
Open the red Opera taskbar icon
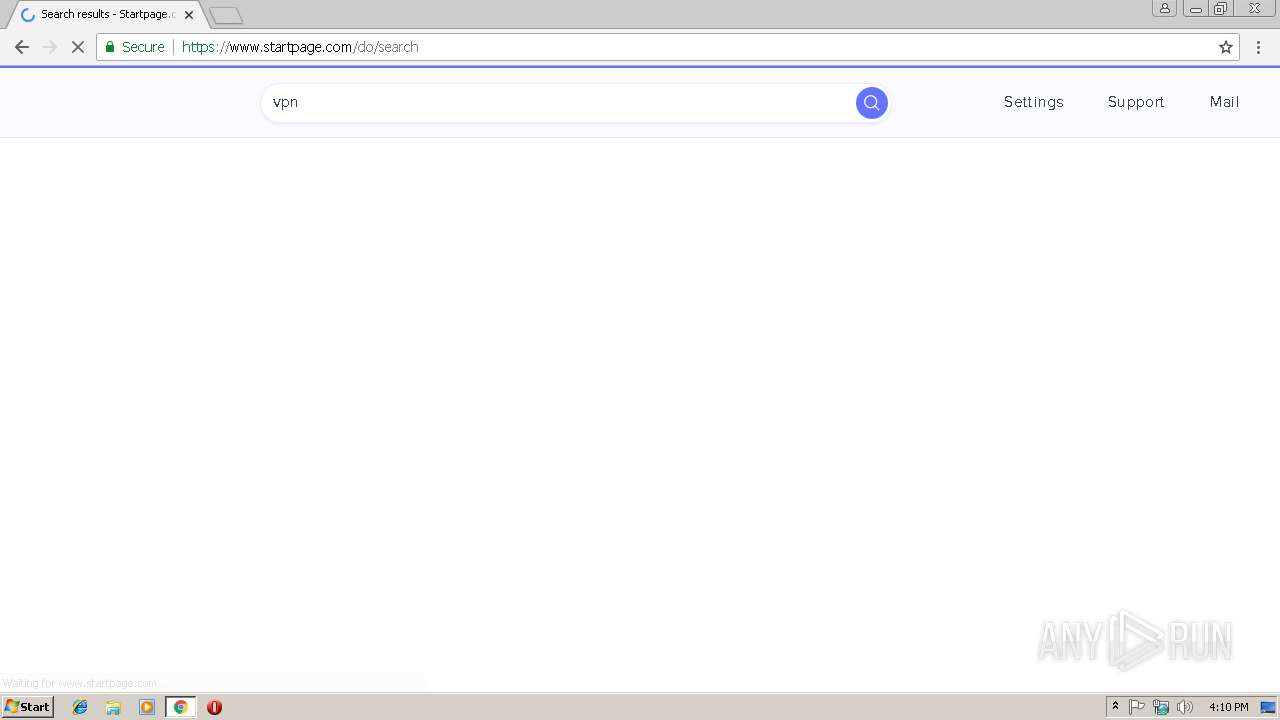(214, 707)
